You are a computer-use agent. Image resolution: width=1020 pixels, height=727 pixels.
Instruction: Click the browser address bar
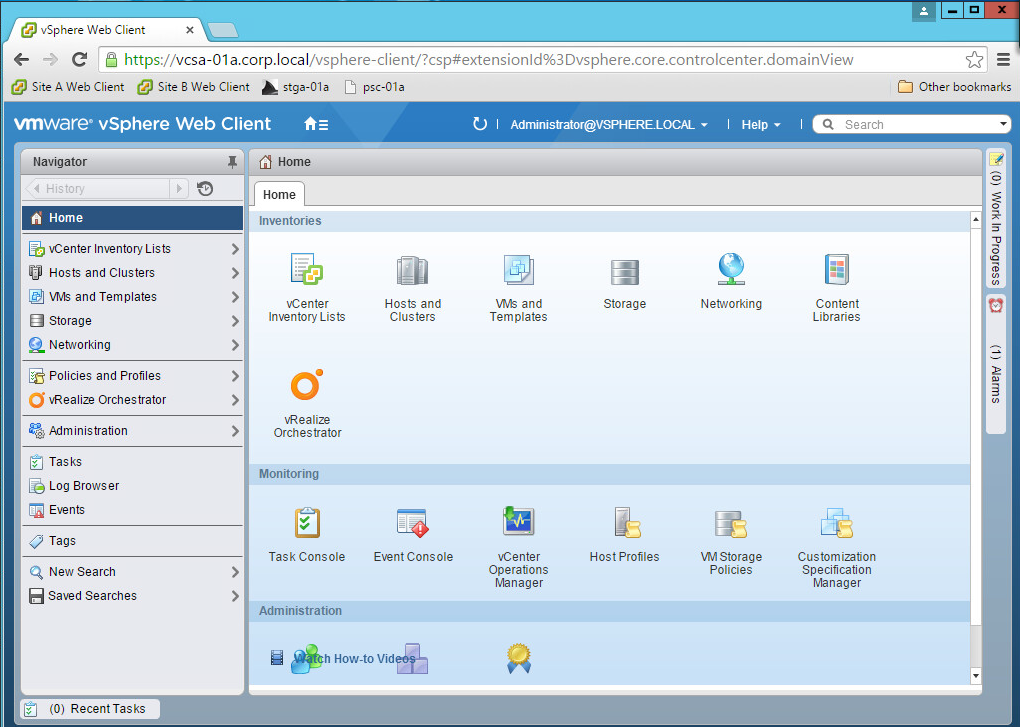544,60
